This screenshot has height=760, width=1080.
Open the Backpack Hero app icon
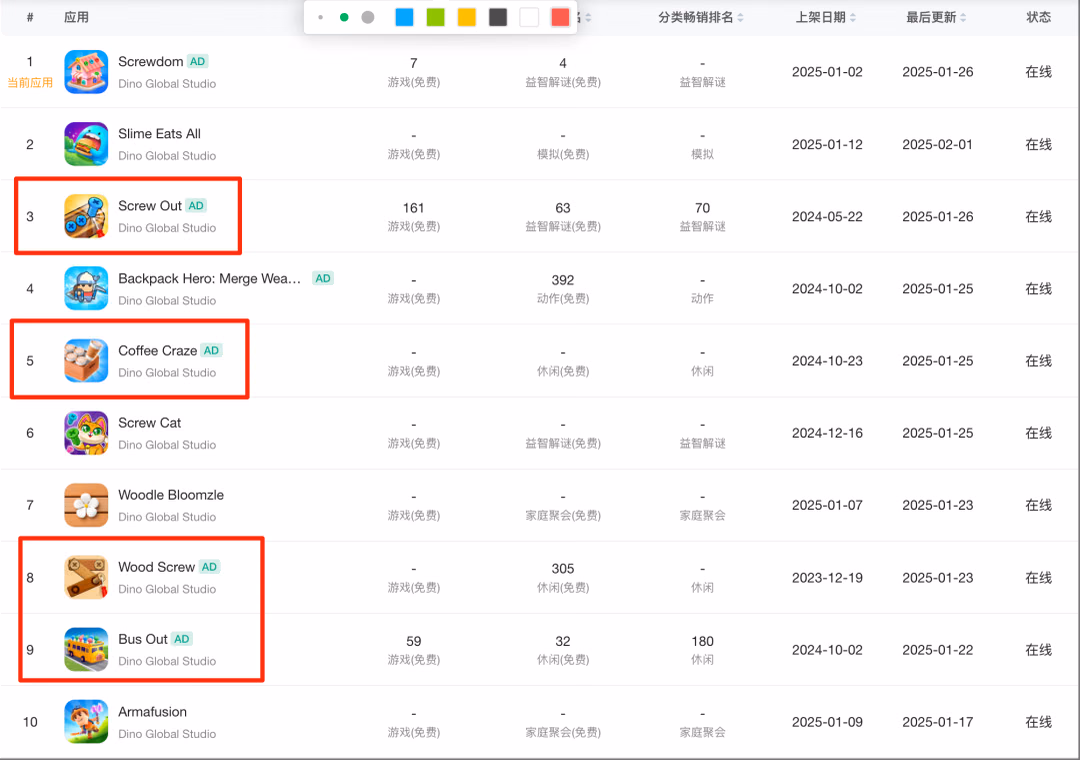point(86,289)
